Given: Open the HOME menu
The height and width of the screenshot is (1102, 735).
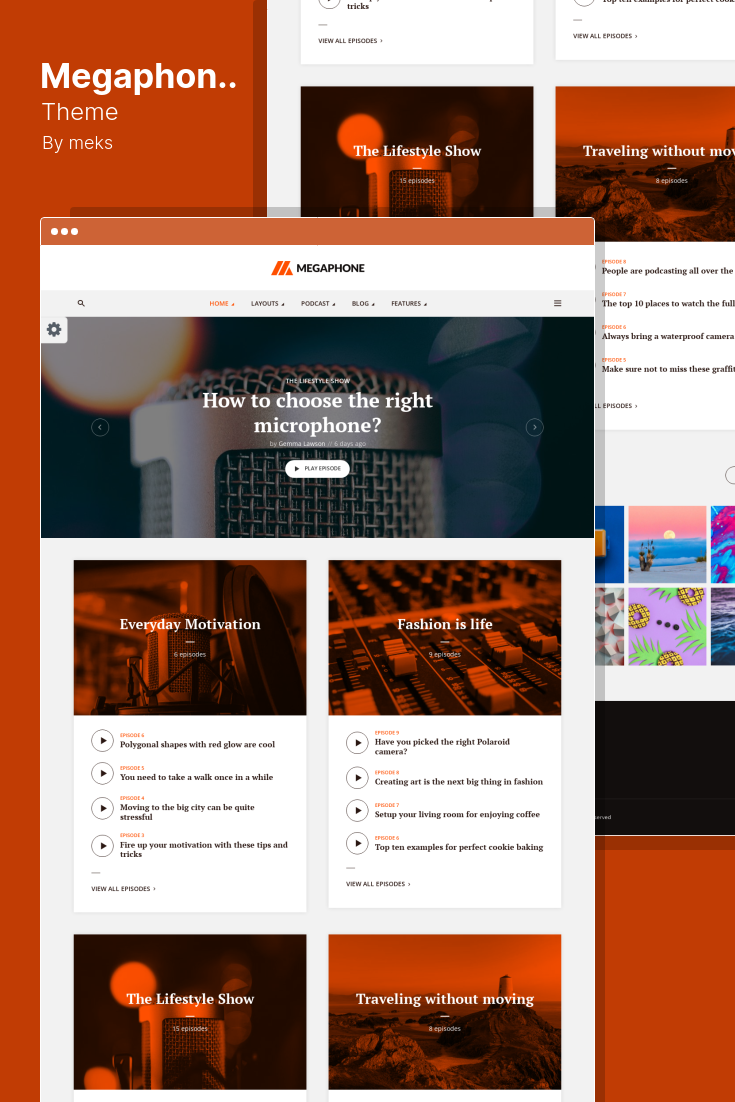Looking at the screenshot, I should [x=221, y=304].
